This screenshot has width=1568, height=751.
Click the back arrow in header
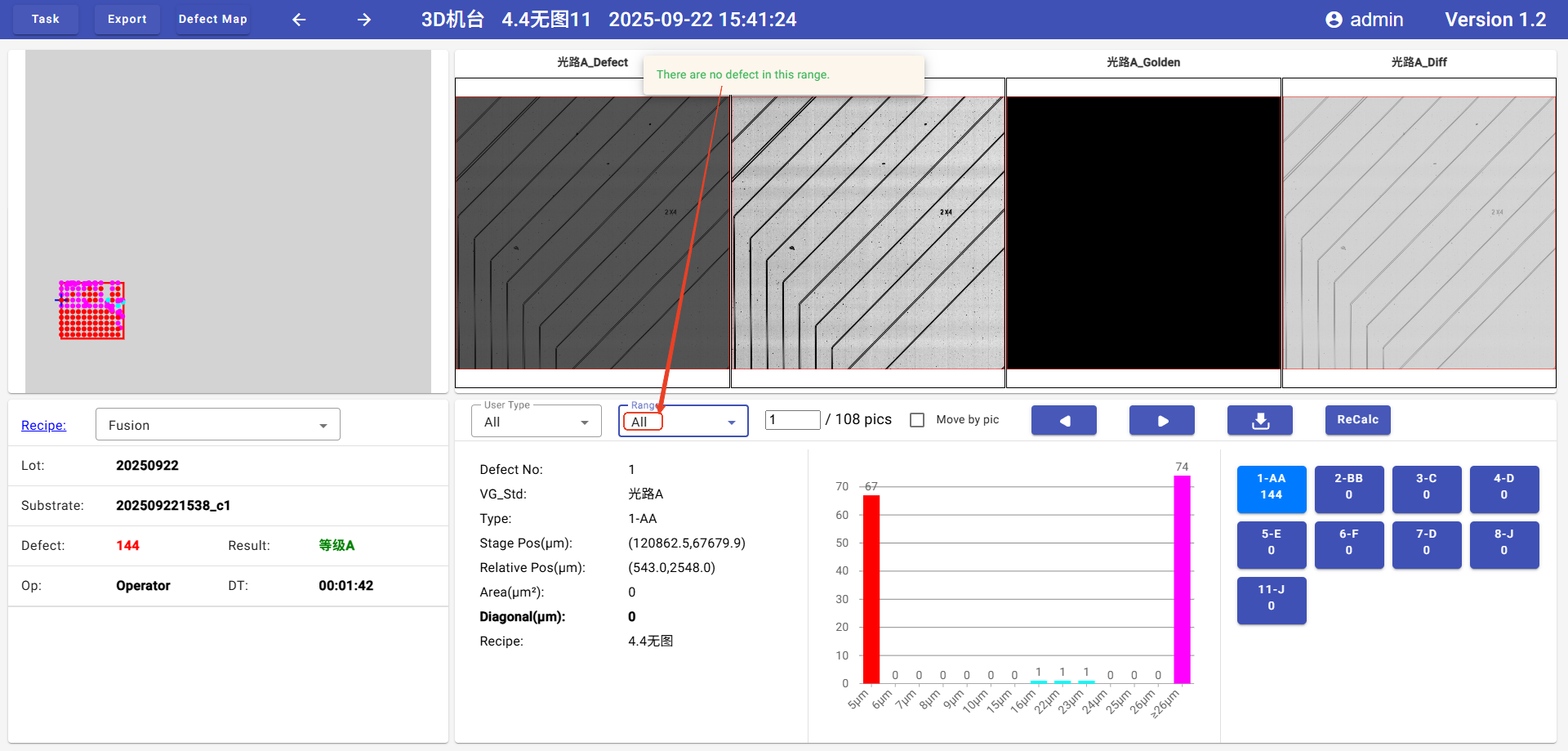click(x=299, y=20)
